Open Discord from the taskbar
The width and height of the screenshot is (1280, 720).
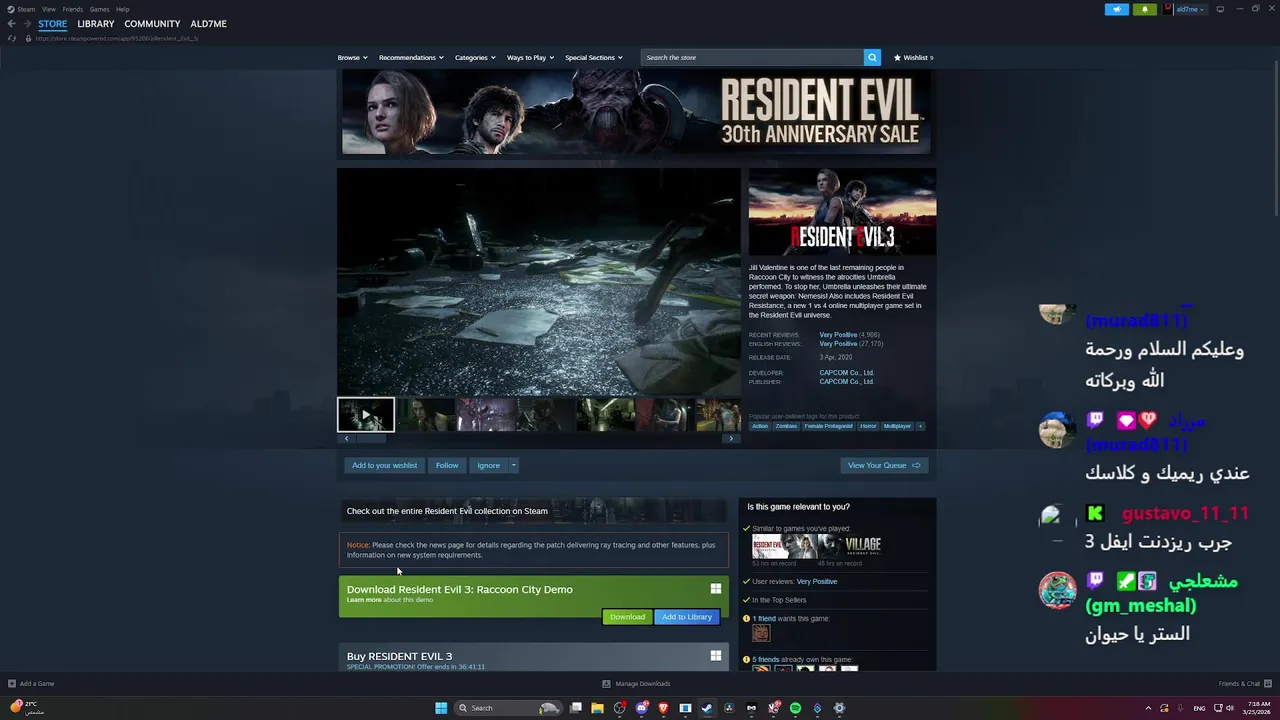pos(641,708)
